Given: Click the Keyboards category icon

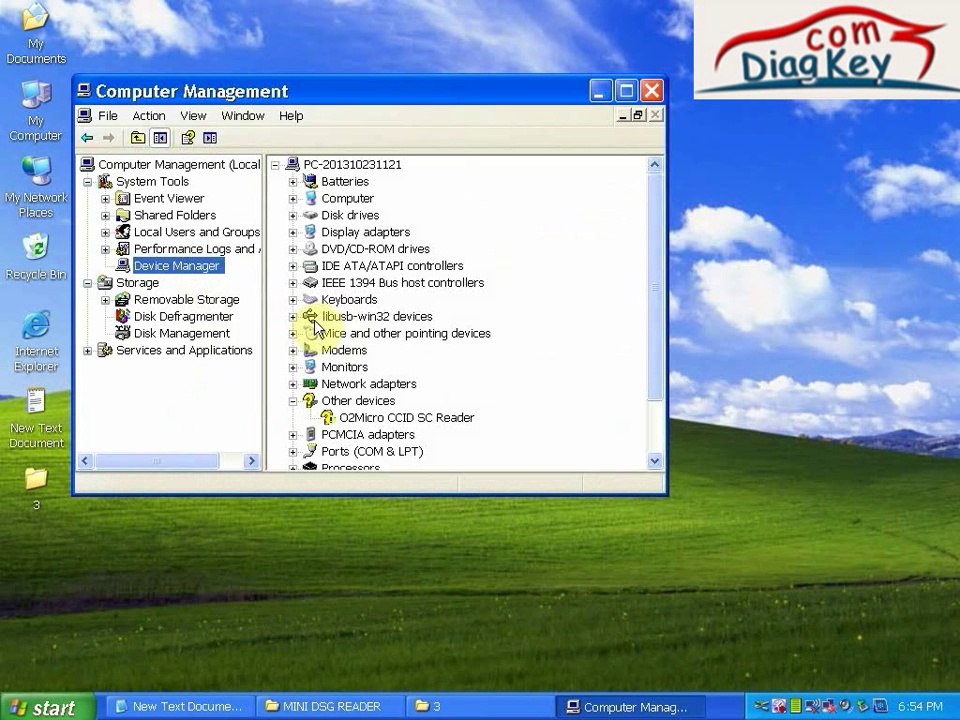Looking at the screenshot, I should pos(310,299).
